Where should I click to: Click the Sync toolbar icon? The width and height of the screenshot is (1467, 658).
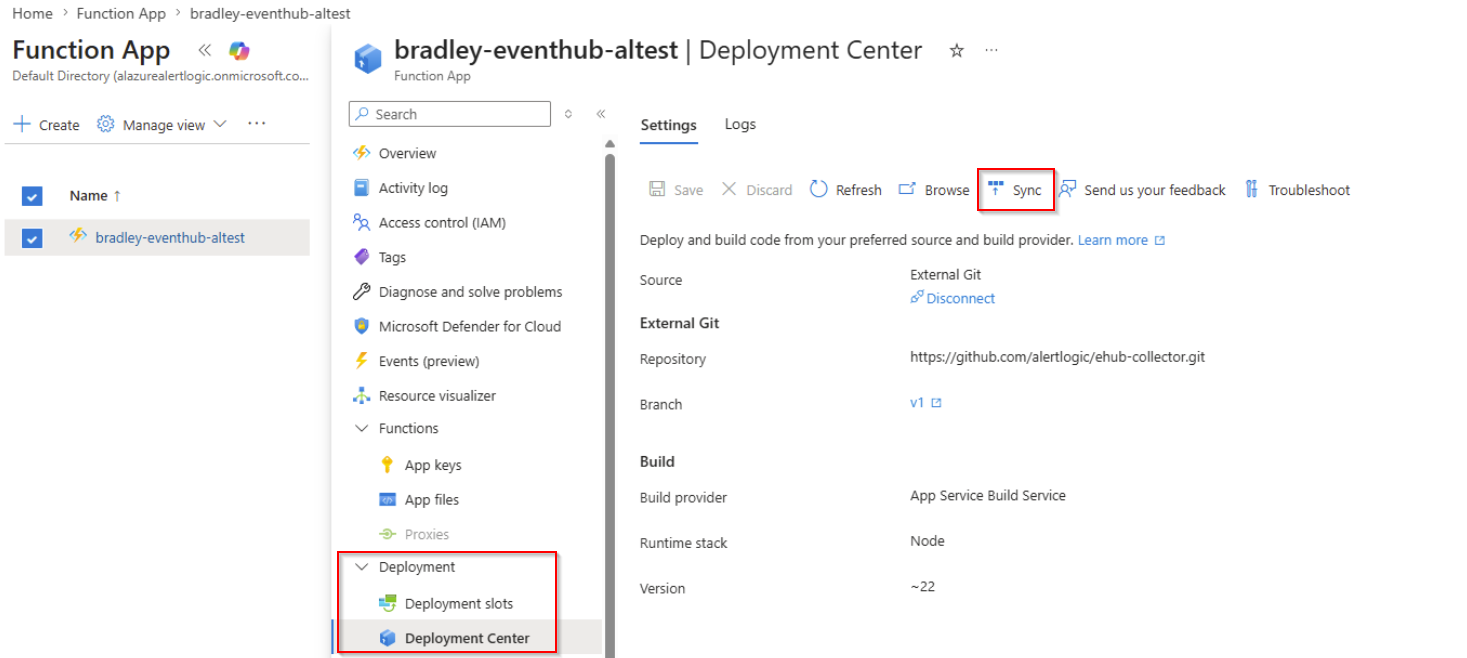pos(996,189)
